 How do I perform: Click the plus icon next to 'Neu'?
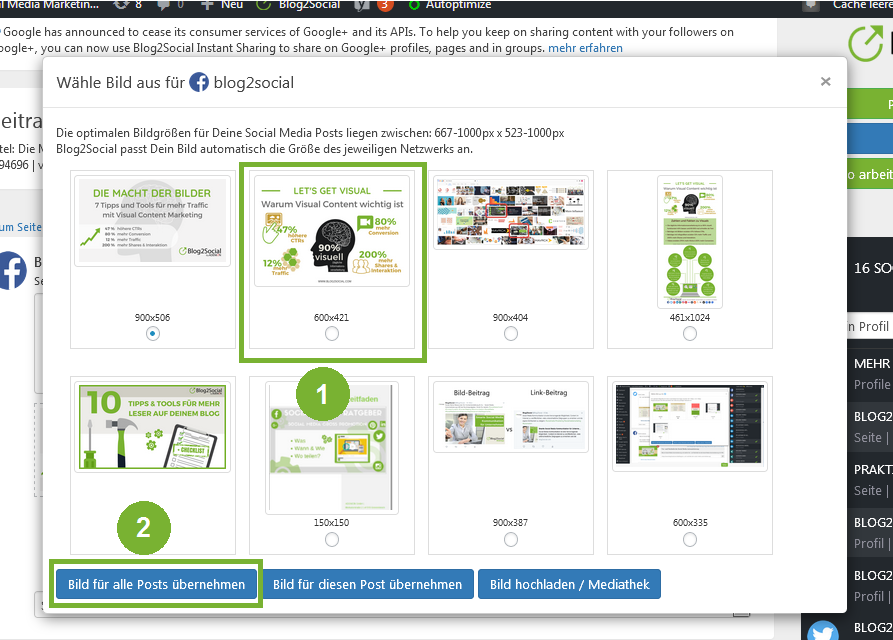pos(207,5)
